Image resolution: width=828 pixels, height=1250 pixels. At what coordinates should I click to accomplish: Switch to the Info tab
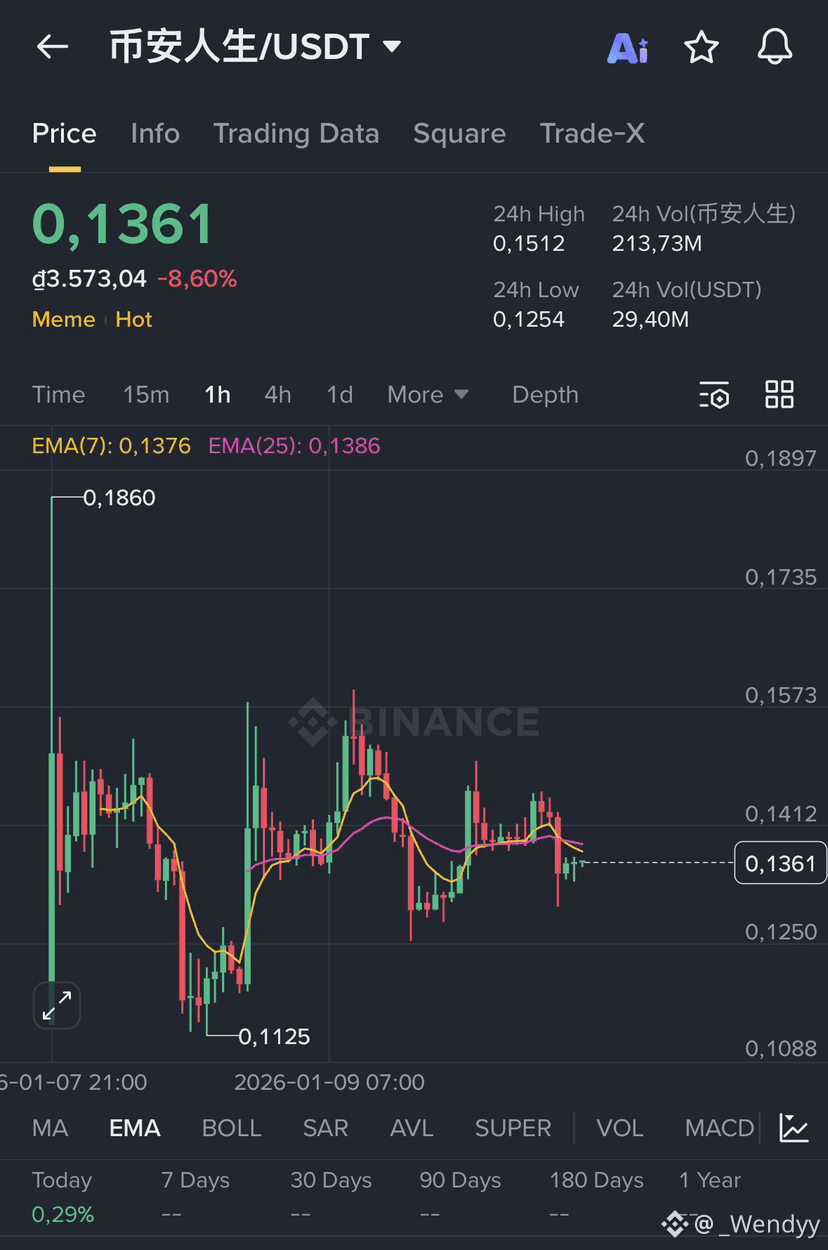point(155,134)
